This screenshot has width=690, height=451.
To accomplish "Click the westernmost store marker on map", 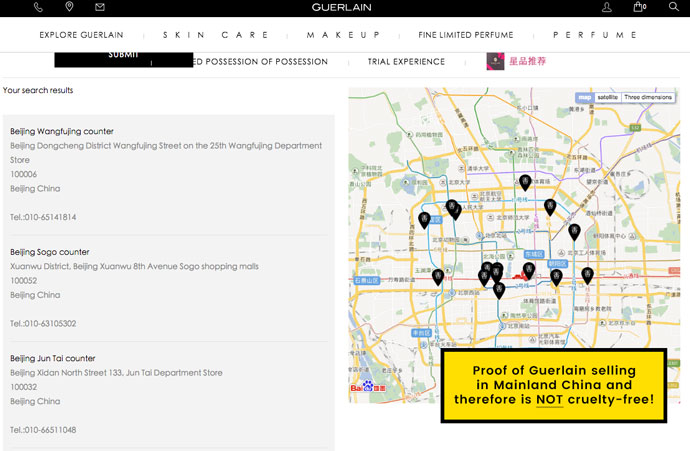I will click(x=424, y=220).
